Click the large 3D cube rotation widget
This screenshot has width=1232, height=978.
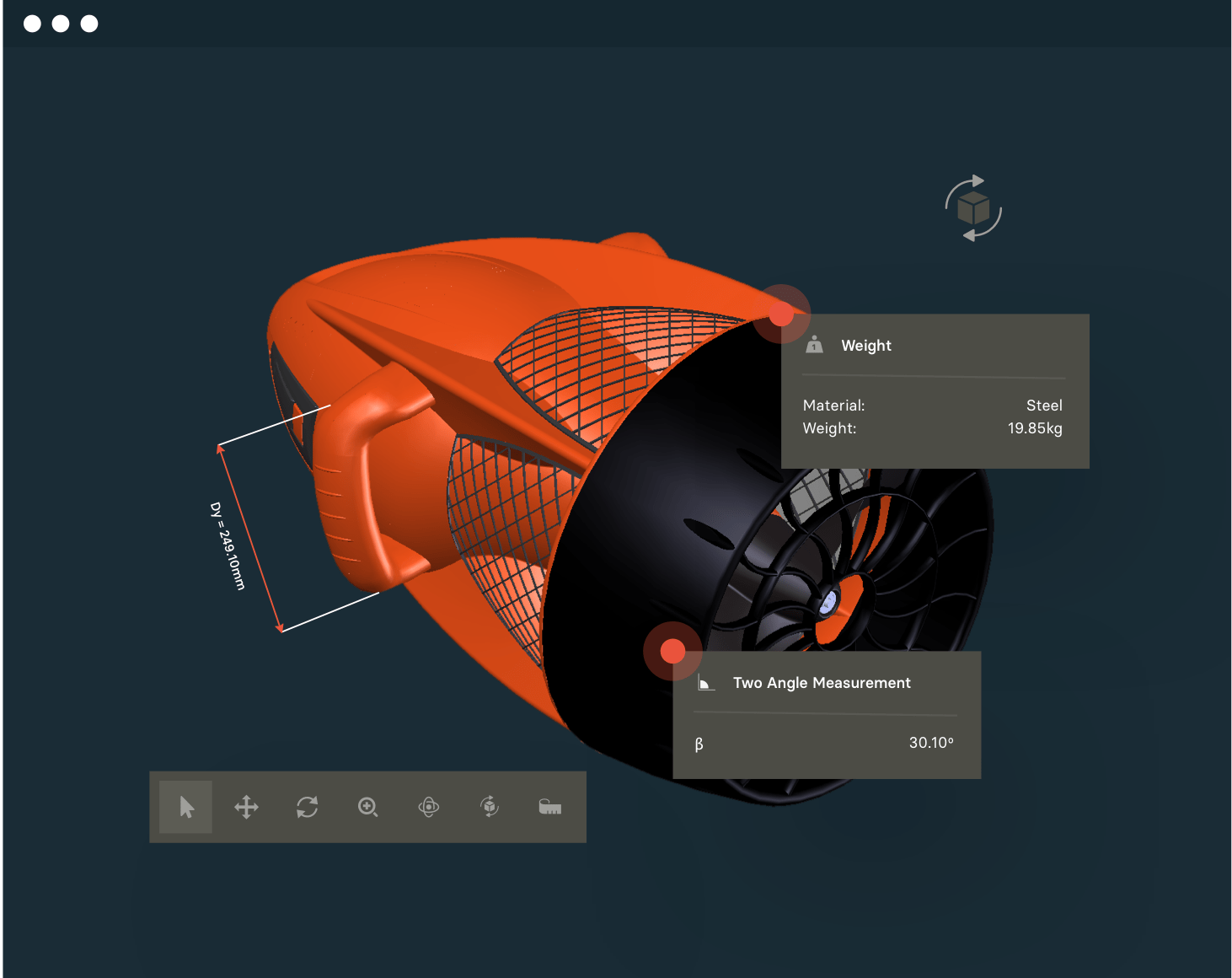tap(973, 208)
